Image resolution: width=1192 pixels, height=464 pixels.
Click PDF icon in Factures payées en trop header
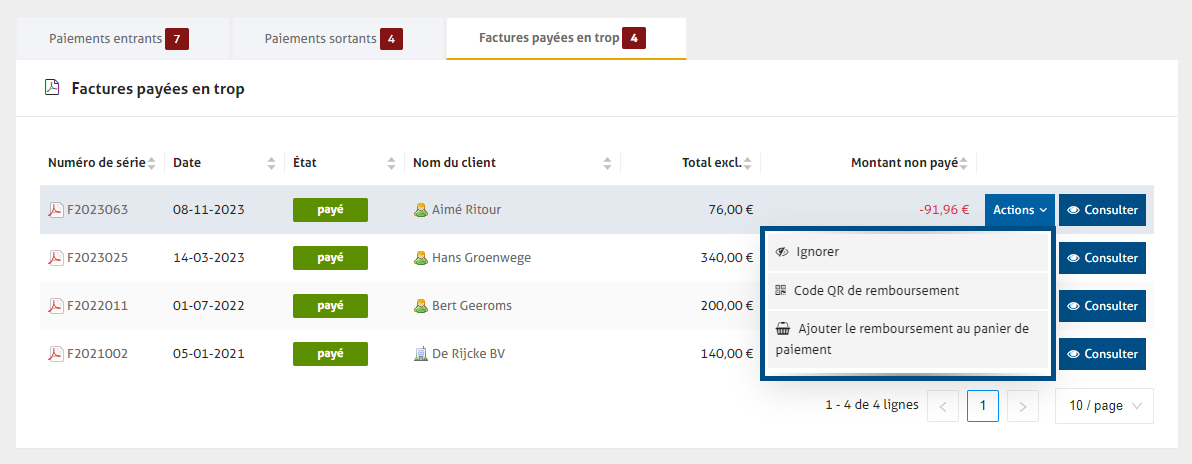53,88
